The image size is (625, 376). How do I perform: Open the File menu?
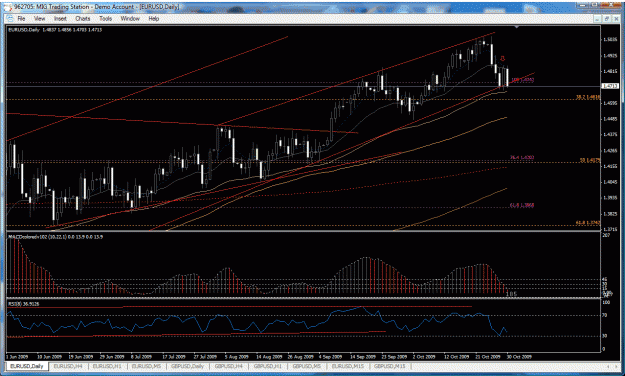[21, 19]
